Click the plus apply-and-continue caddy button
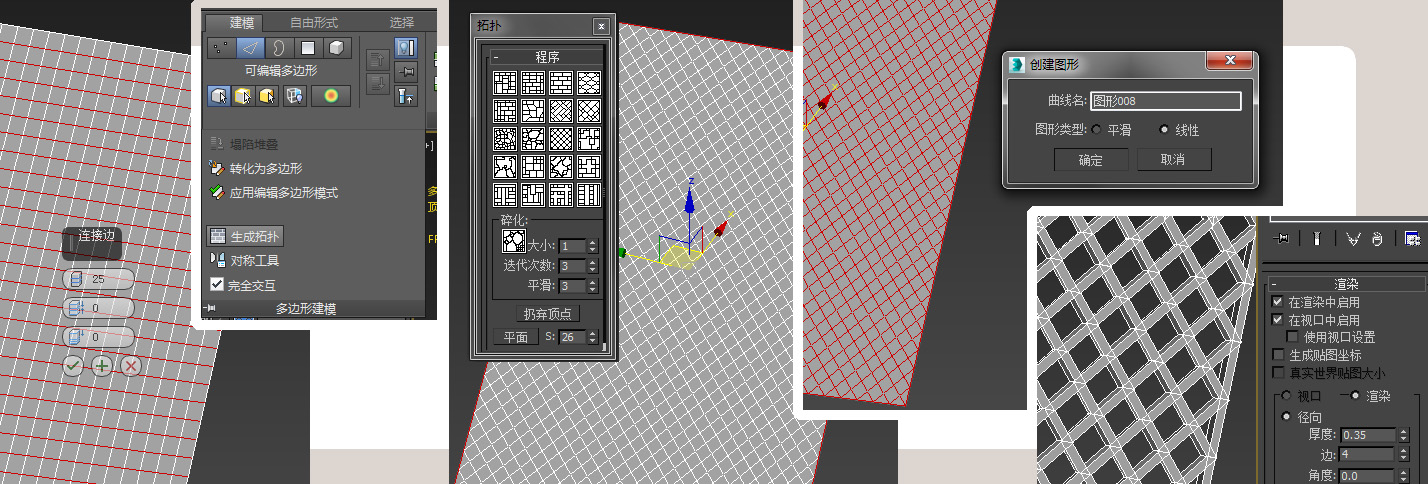This screenshot has height=484, width=1428. (x=102, y=366)
